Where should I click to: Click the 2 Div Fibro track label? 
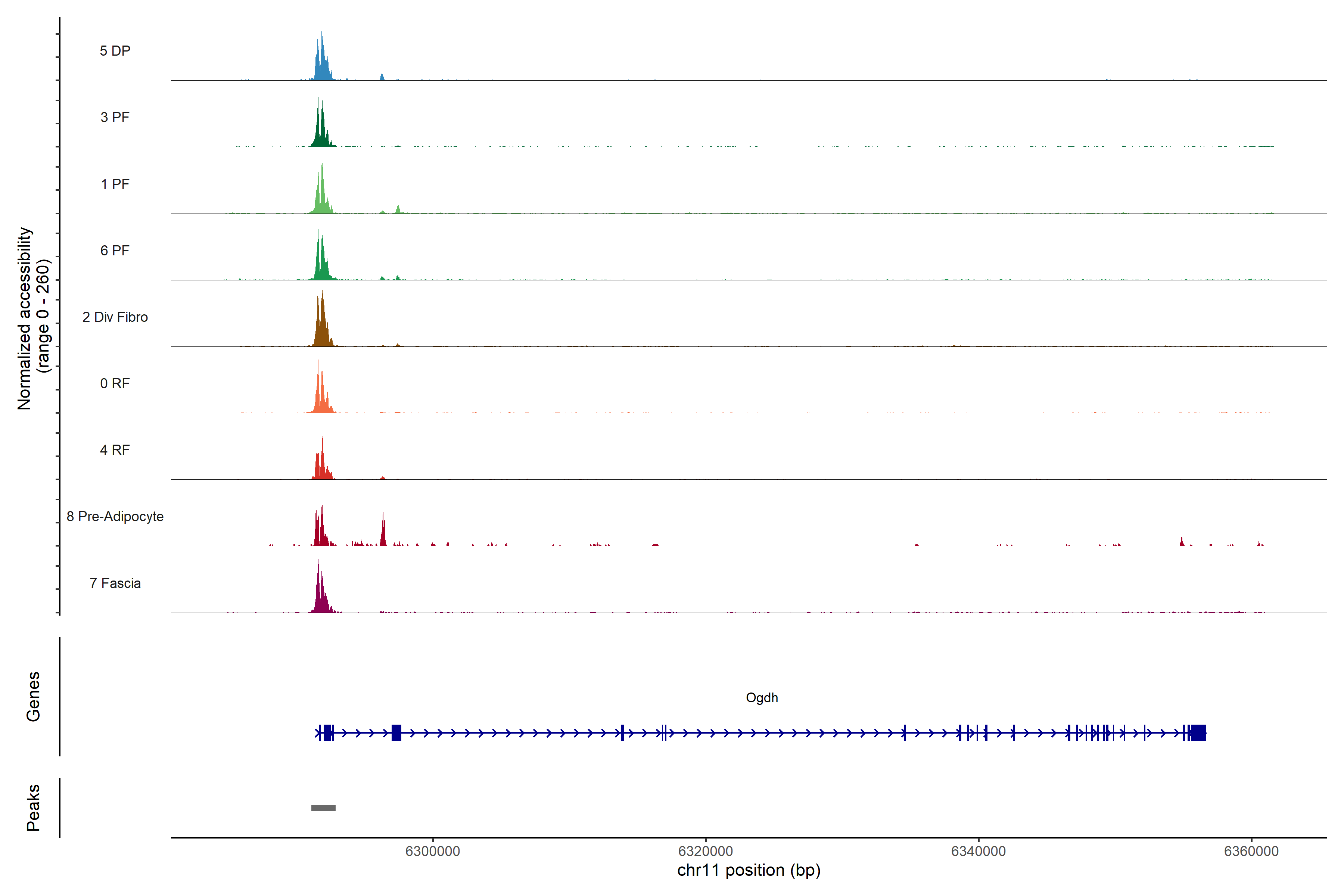[x=115, y=317]
